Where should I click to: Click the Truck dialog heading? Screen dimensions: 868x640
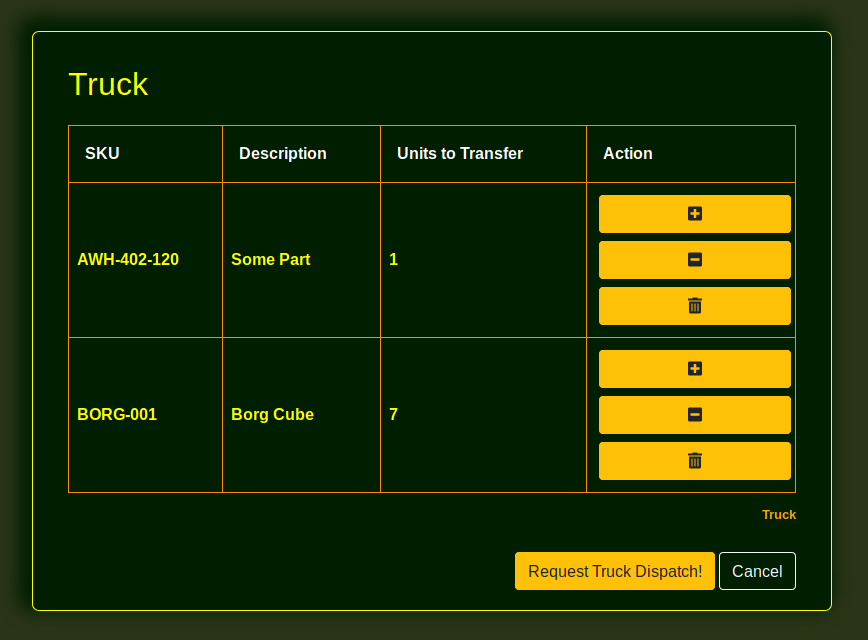click(x=108, y=85)
